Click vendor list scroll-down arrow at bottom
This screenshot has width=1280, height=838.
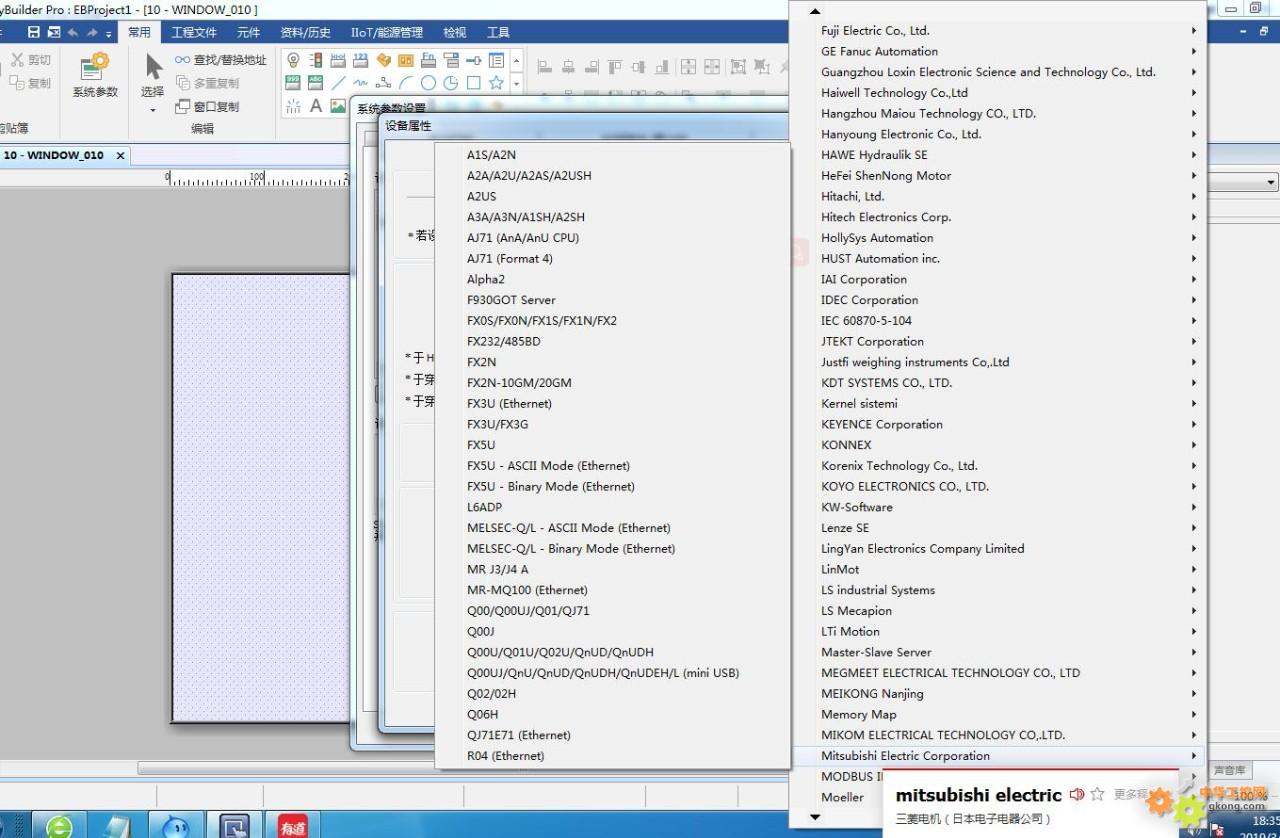[815, 817]
